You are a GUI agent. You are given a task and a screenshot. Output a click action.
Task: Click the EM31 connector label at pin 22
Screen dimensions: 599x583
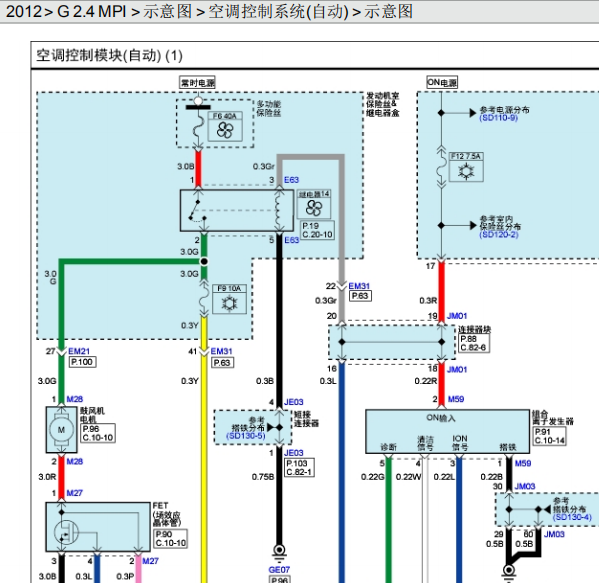pos(359,286)
